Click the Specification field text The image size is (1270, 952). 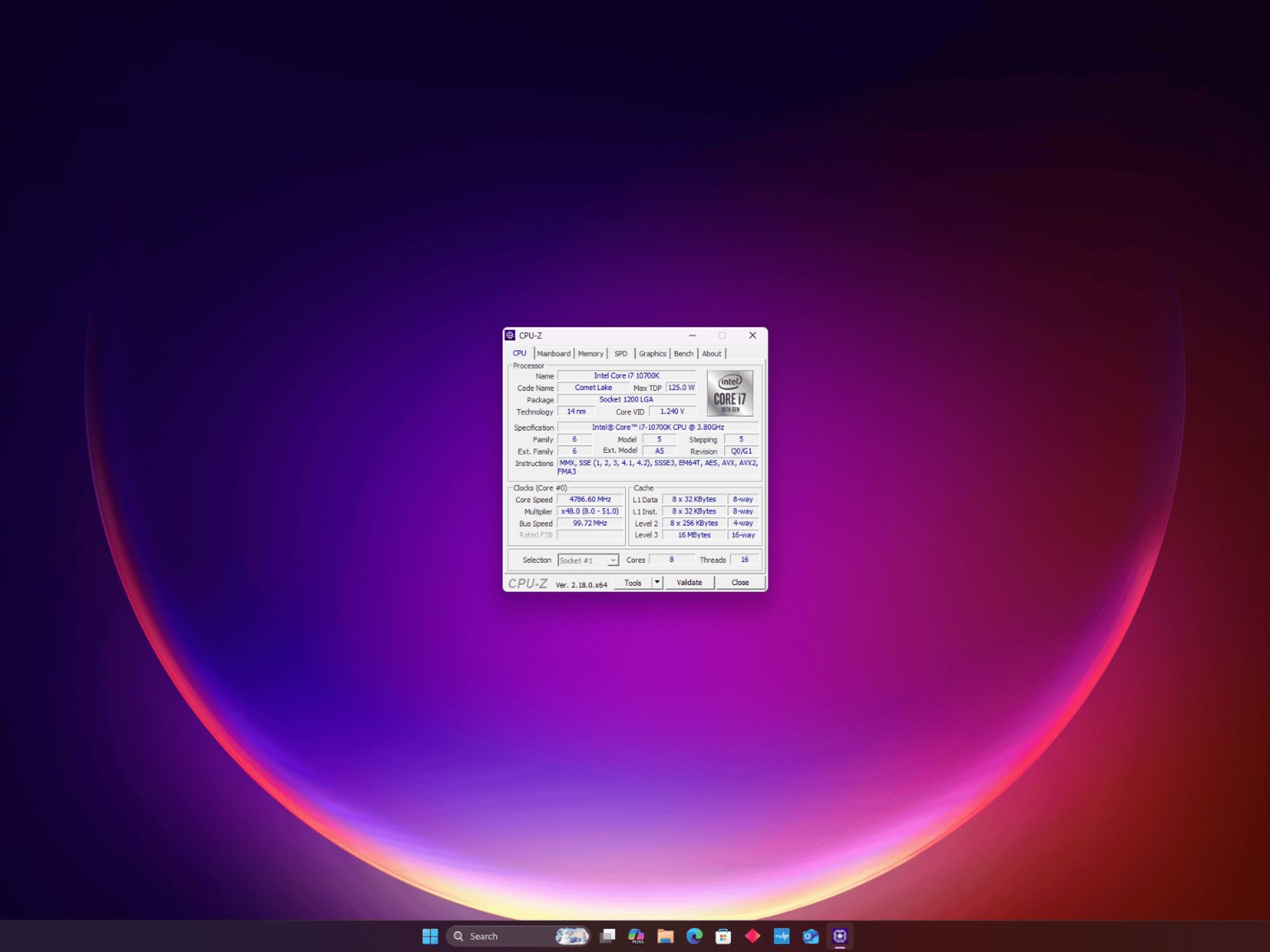(x=658, y=427)
